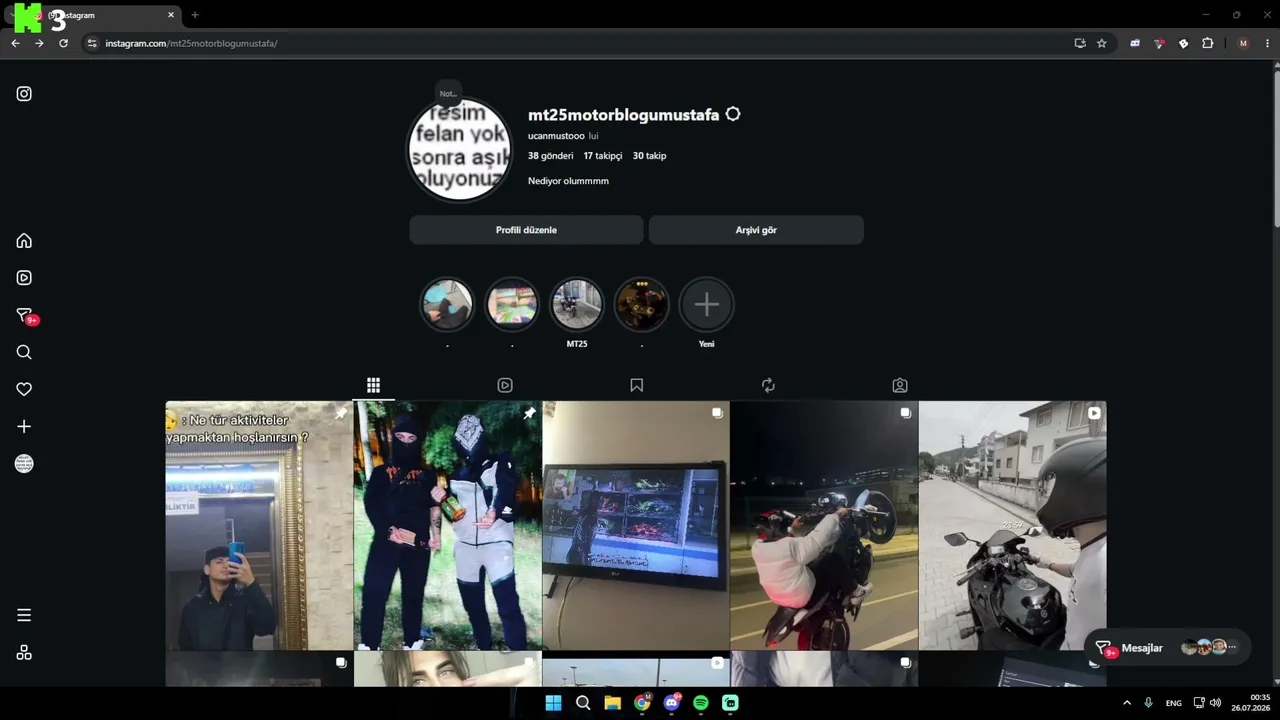This screenshot has height=720, width=1280.
Task: Open Windows Start menu
Action: pos(553,703)
